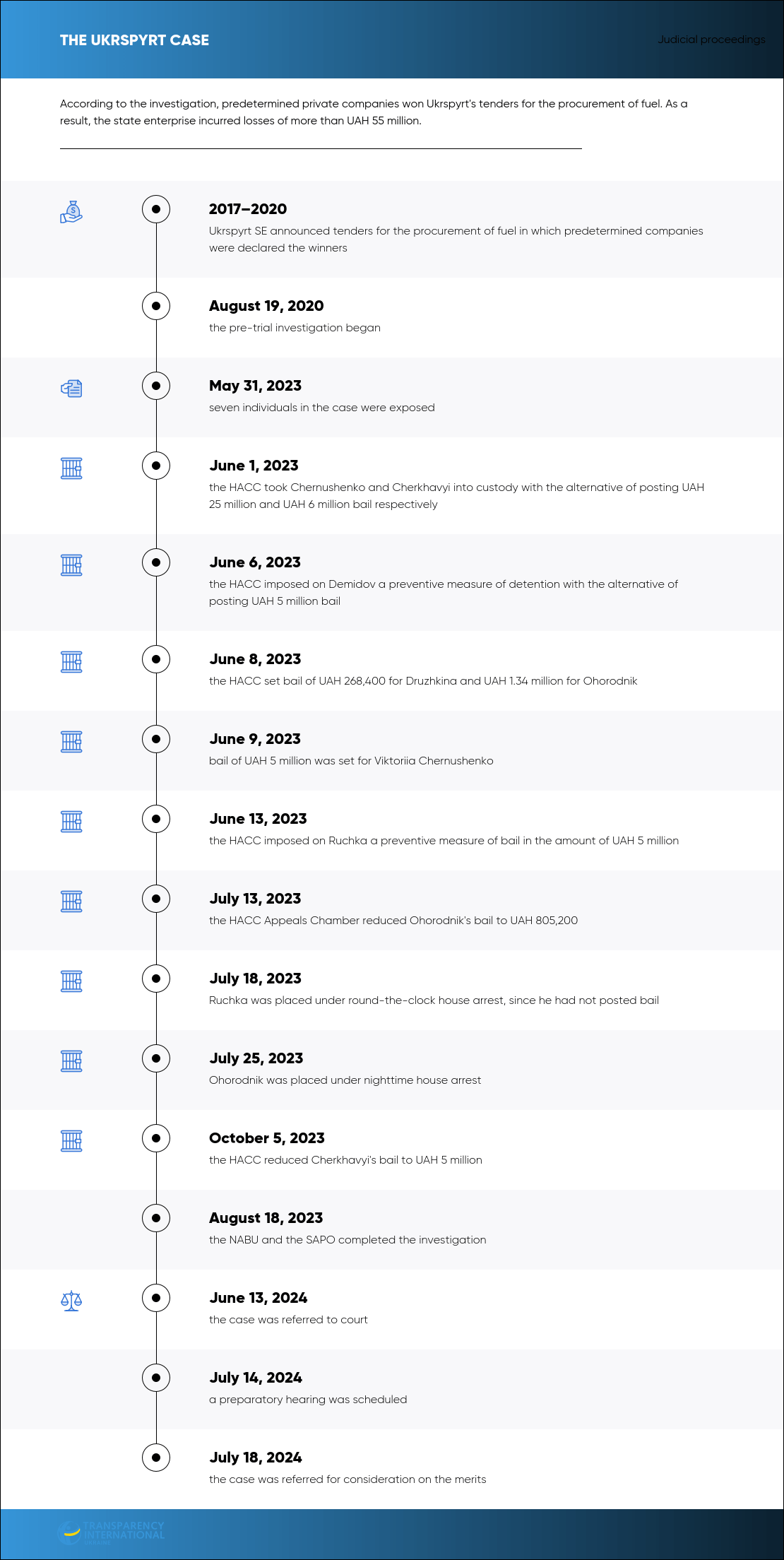Image resolution: width=784 pixels, height=1560 pixels.
Task: Select the June 6, 2023 timeline dot
Action: [x=156, y=562]
